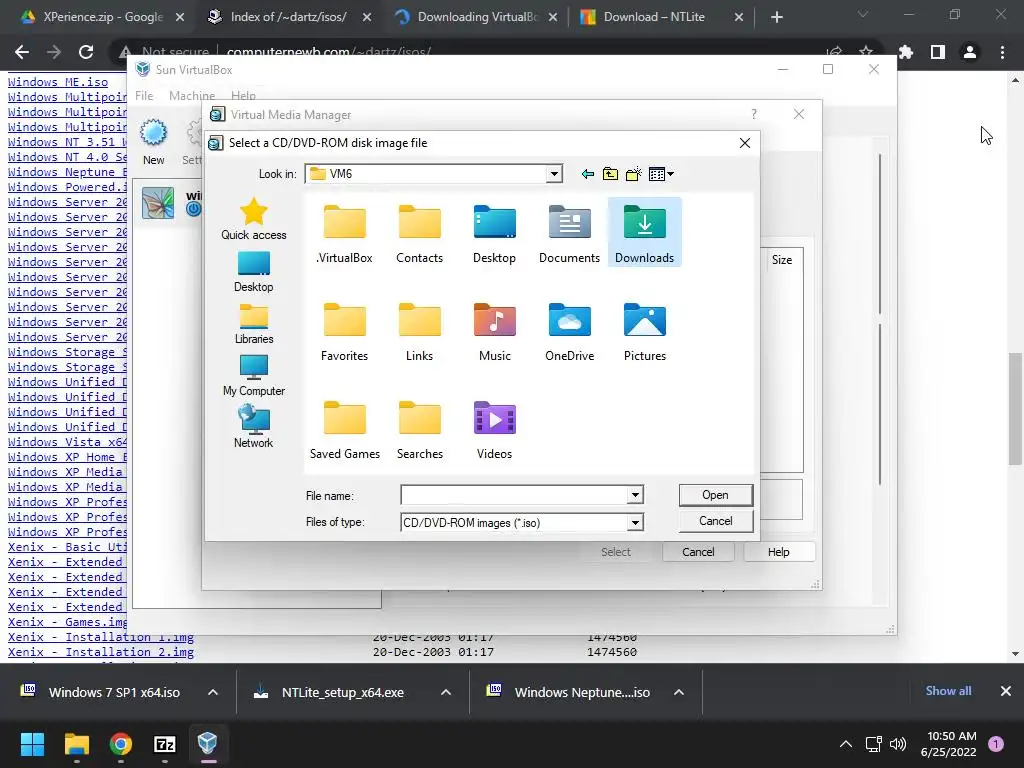Viewport: 1024px width, 768px height.
Task: Go to Quick access in places bar
Action: click(x=253, y=219)
